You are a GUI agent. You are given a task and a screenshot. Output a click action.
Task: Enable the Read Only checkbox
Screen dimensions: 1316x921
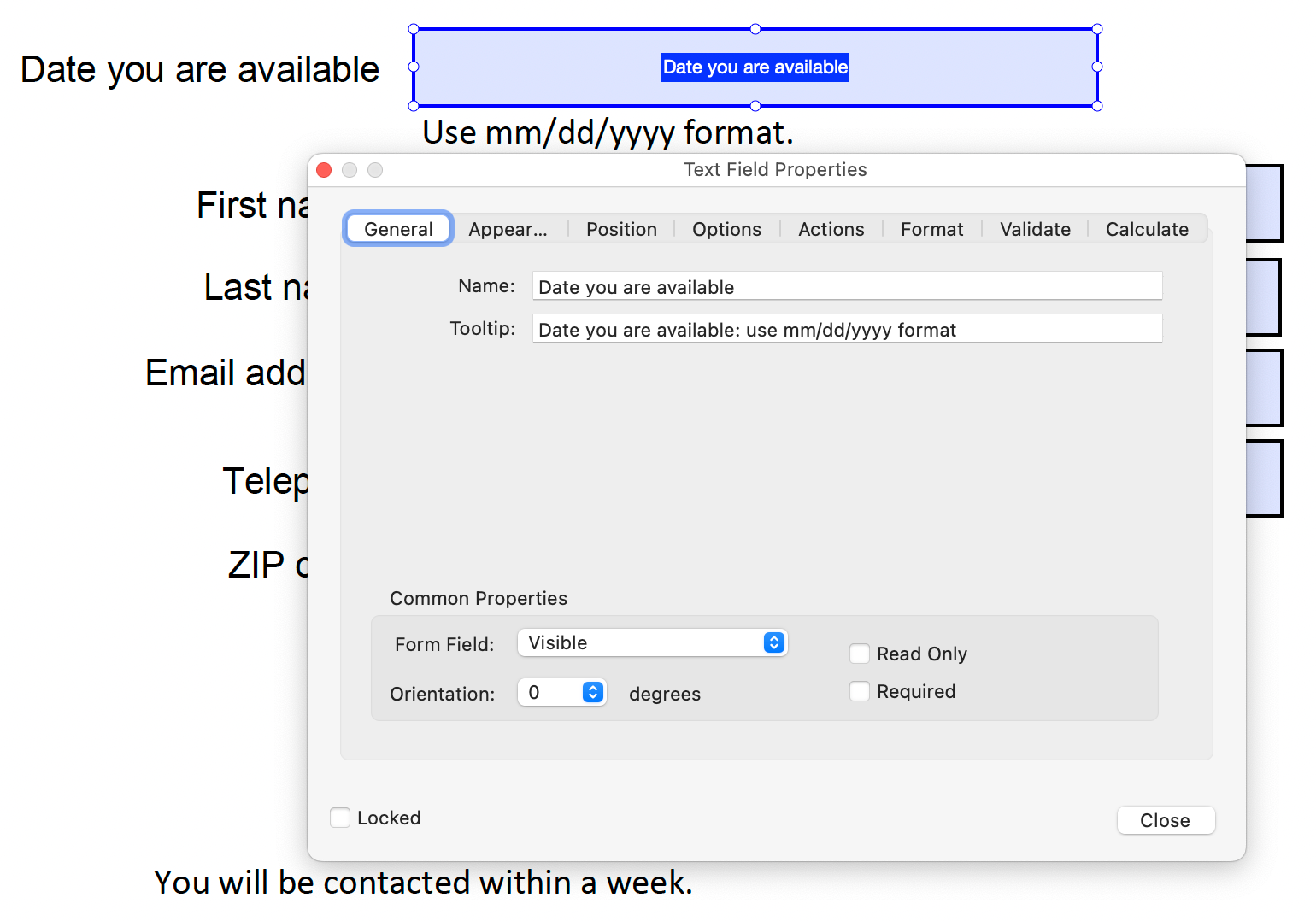(x=860, y=653)
